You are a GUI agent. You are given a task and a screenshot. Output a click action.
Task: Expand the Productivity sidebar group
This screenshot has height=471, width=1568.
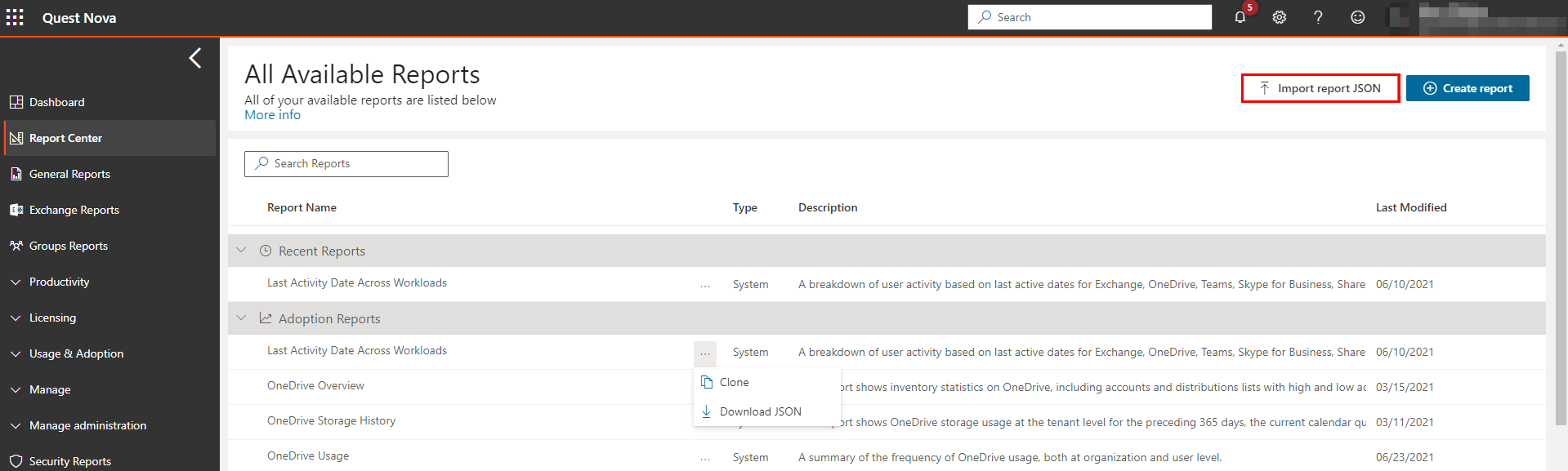(x=59, y=282)
